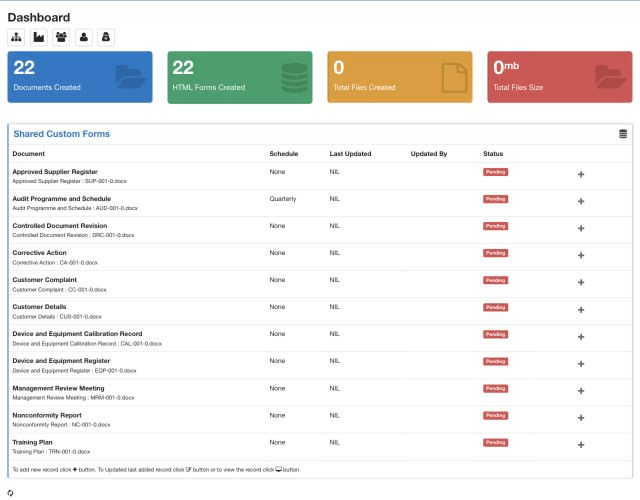
Task: Click Pending badge for Audit Programme and Schedule
Action: [496, 199]
